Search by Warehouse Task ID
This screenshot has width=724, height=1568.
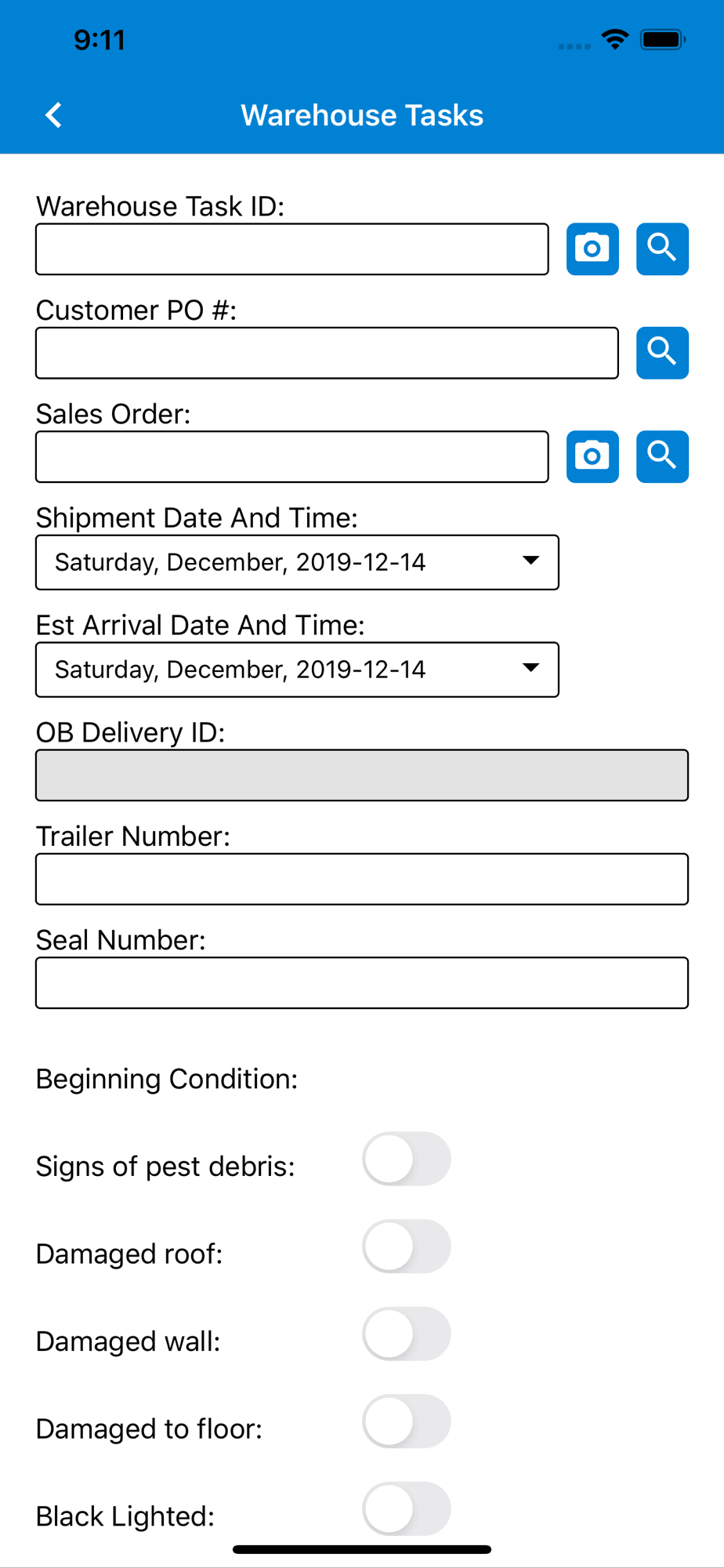[x=662, y=249]
